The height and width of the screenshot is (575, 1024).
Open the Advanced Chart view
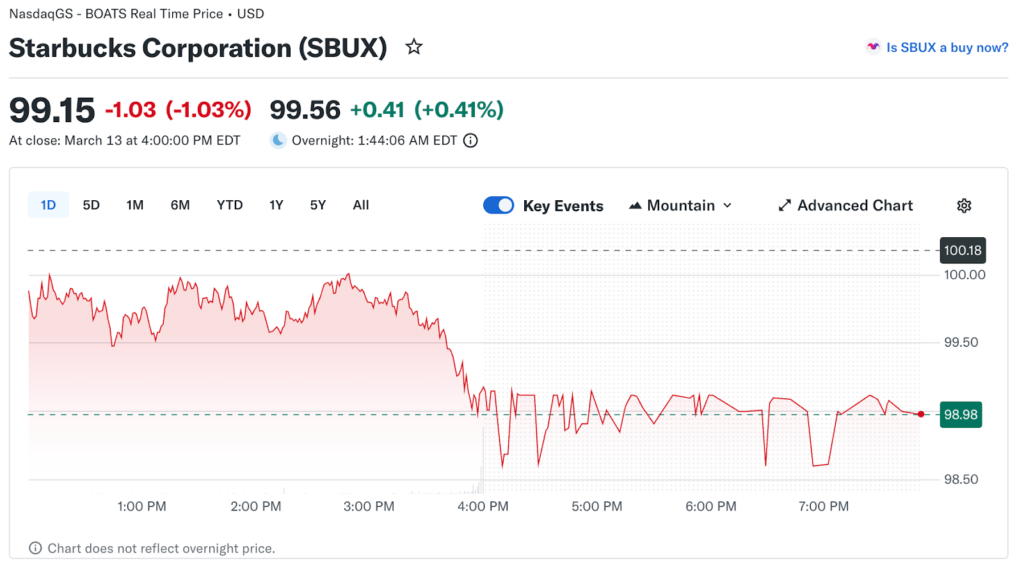coord(854,205)
